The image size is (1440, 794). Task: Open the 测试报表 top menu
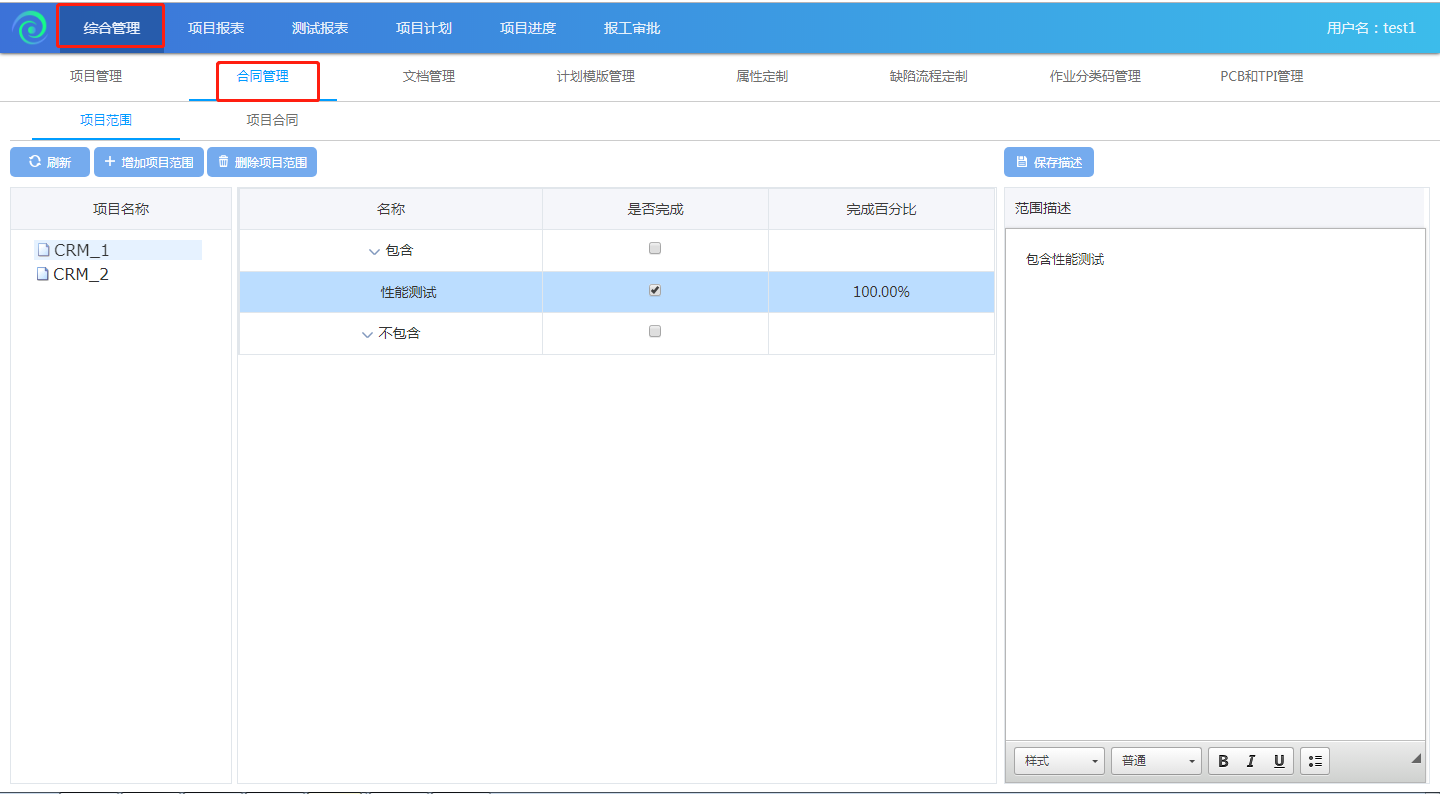tap(320, 28)
